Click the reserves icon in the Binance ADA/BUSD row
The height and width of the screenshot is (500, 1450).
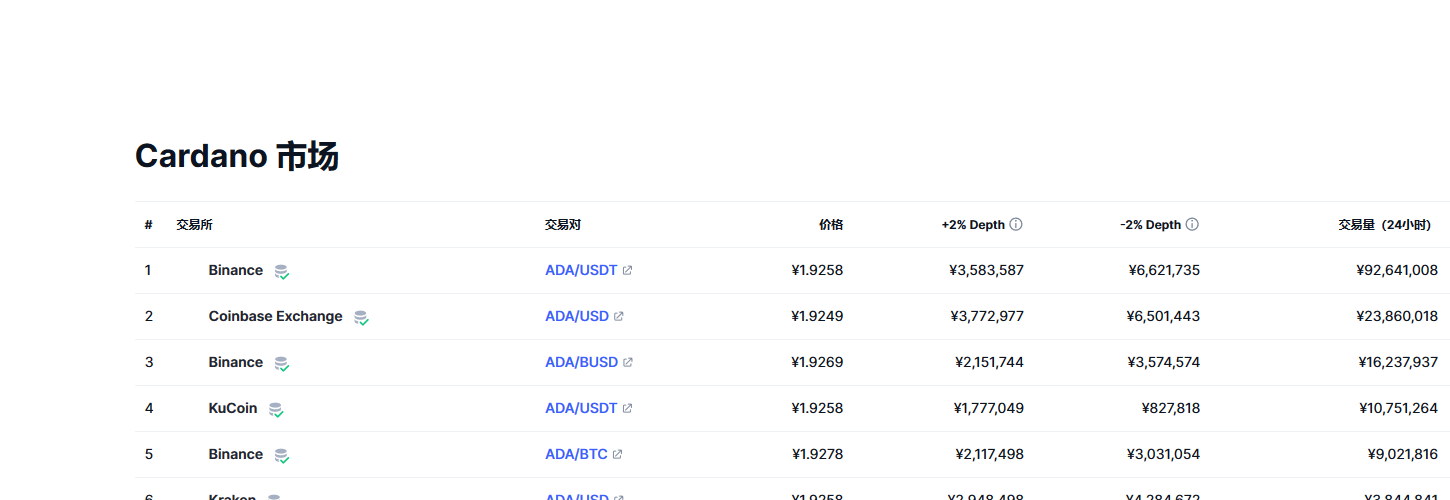[x=282, y=363]
